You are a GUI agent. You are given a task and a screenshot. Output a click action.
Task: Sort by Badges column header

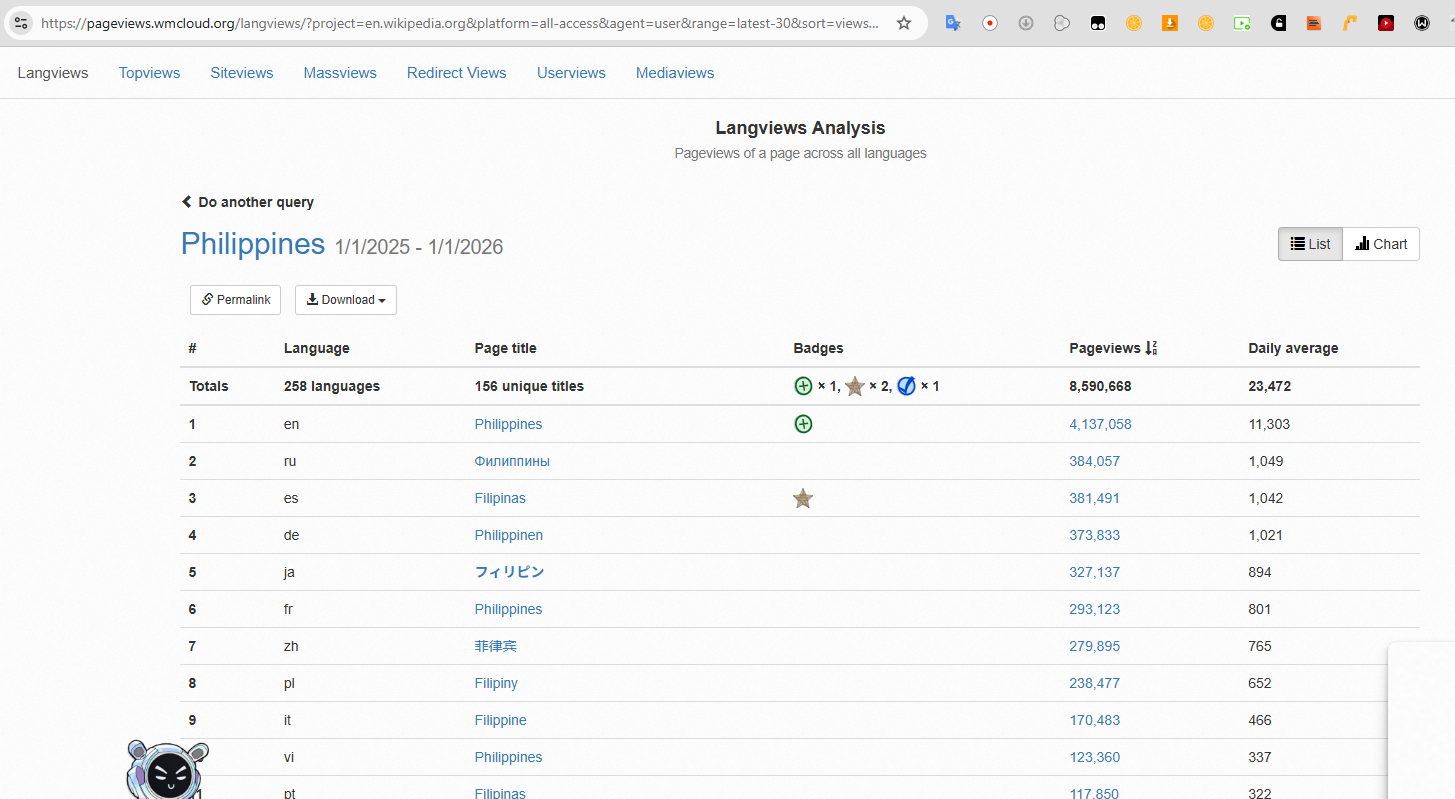(x=819, y=348)
